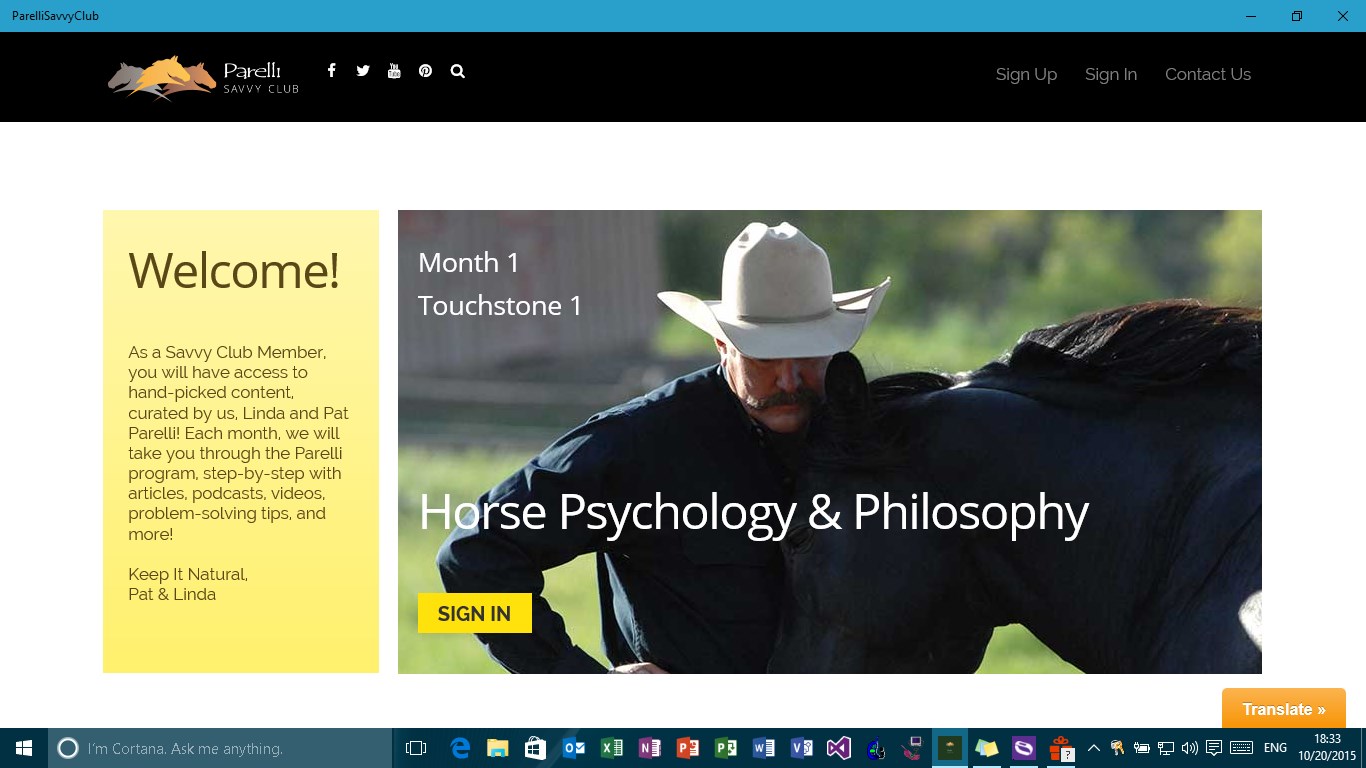Open Excel from the taskbar
The height and width of the screenshot is (768, 1366).
tap(612, 748)
